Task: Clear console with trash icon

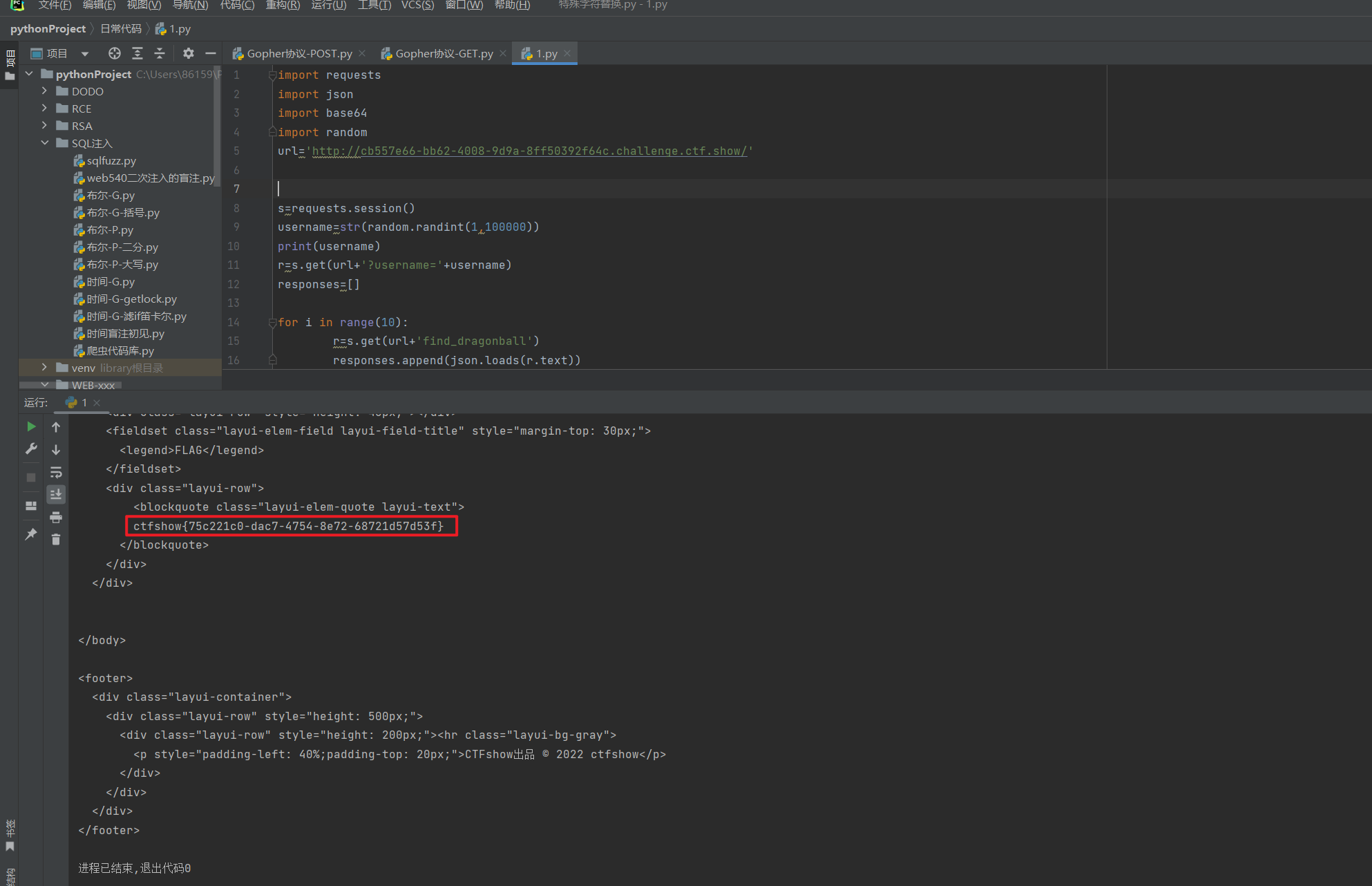Action: (x=56, y=540)
